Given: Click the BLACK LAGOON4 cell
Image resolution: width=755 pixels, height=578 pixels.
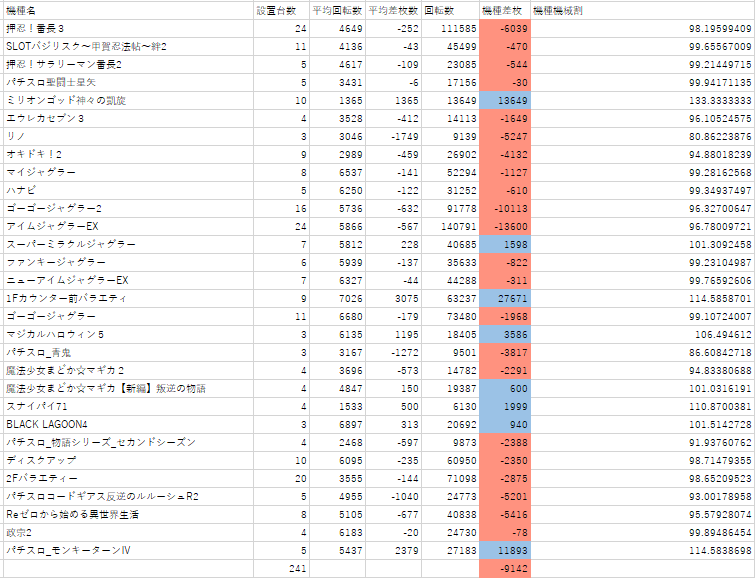Looking at the screenshot, I should (128, 425).
